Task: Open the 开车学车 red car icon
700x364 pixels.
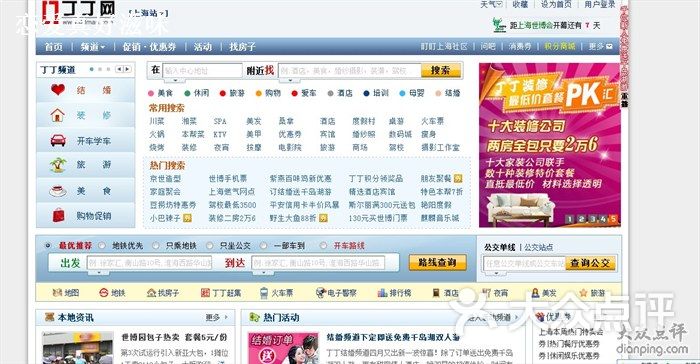Action: pos(58,141)
